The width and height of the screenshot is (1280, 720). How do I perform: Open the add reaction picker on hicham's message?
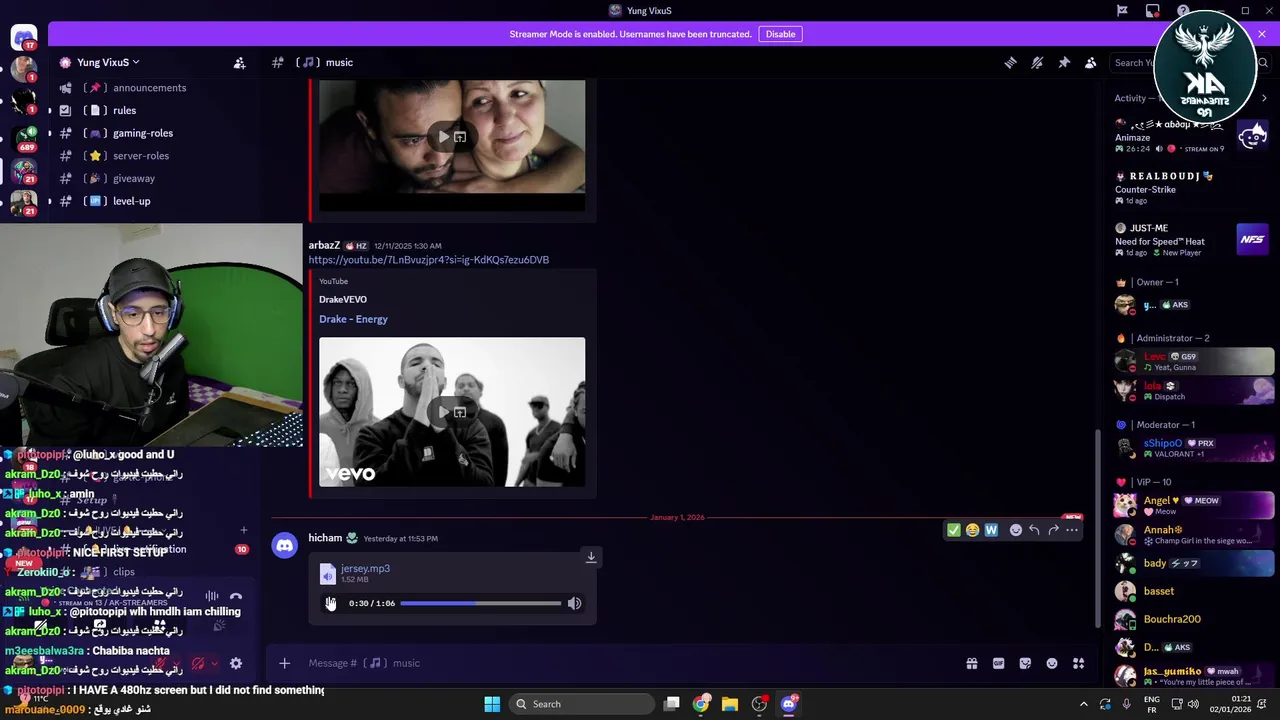pyautogui.click(x=1015, y=530)
